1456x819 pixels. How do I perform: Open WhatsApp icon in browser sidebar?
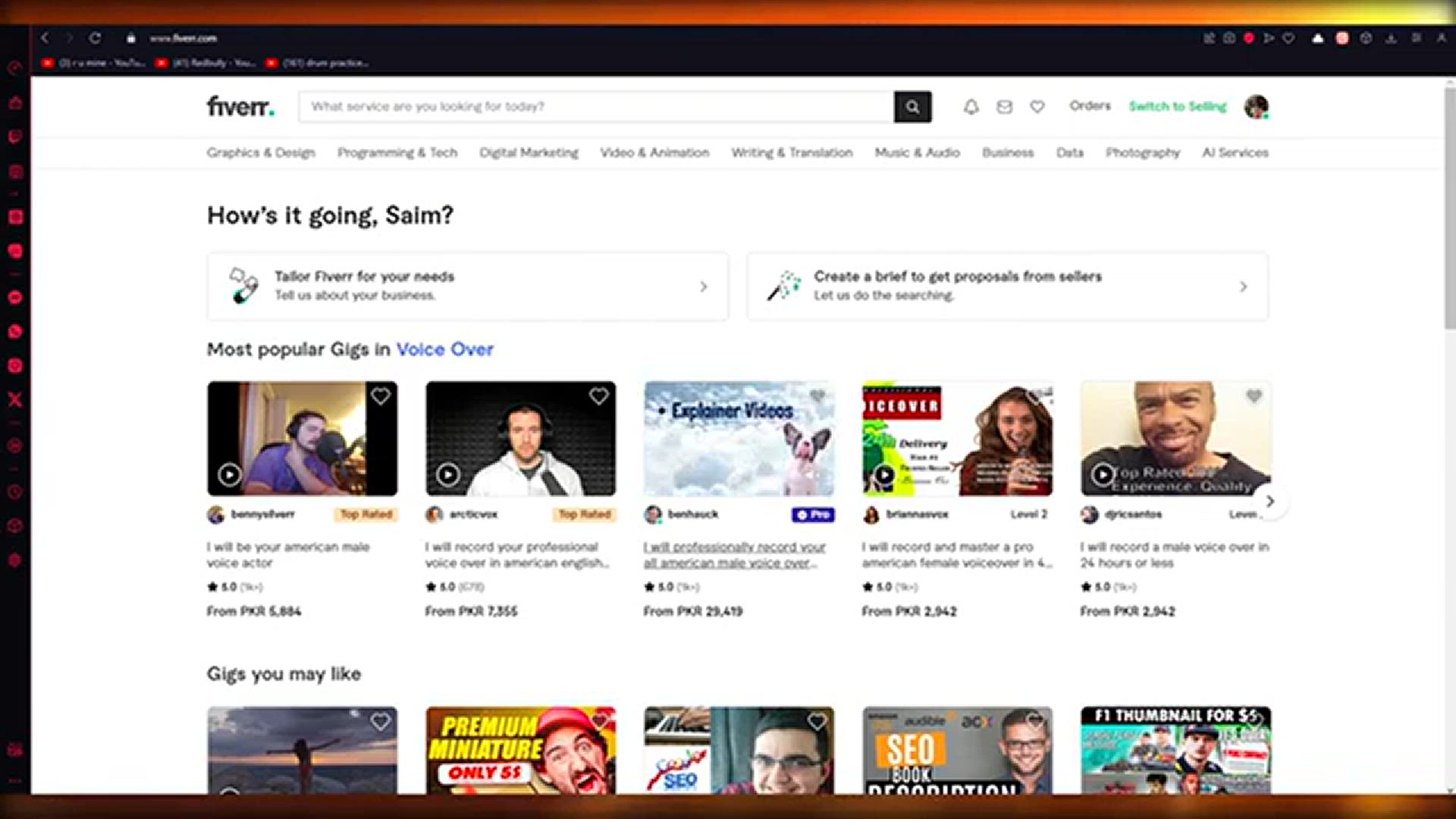[x=15, y=331]
